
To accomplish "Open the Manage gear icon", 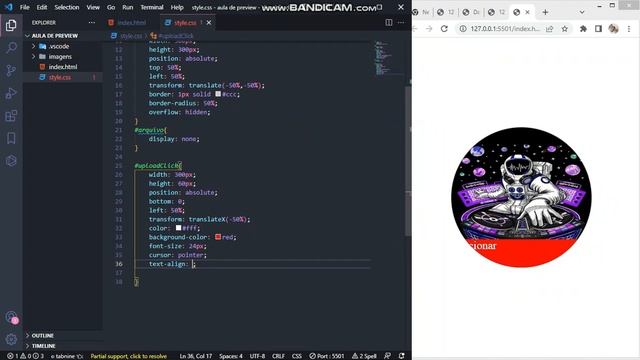I will (x=11, y=339).
